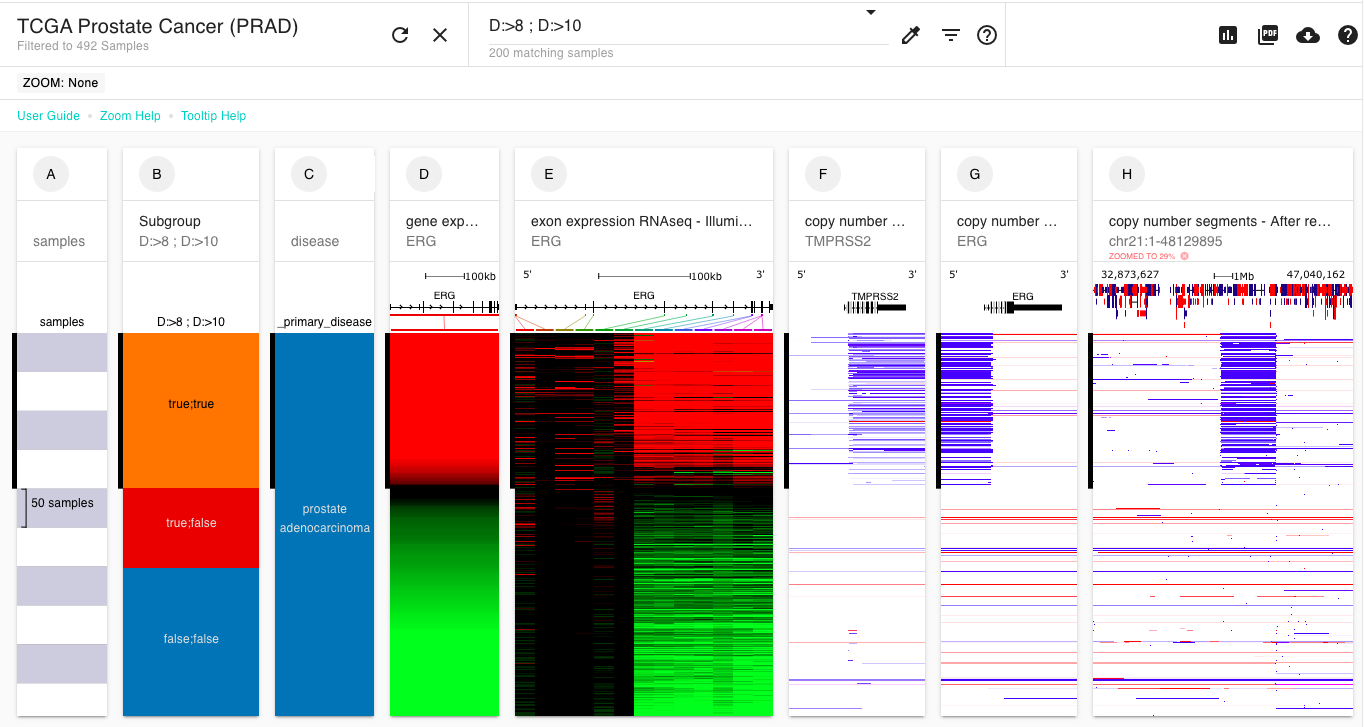Select column F badge
The width and height of the screenshot is (1364, 727).
(x=823, y=174)
